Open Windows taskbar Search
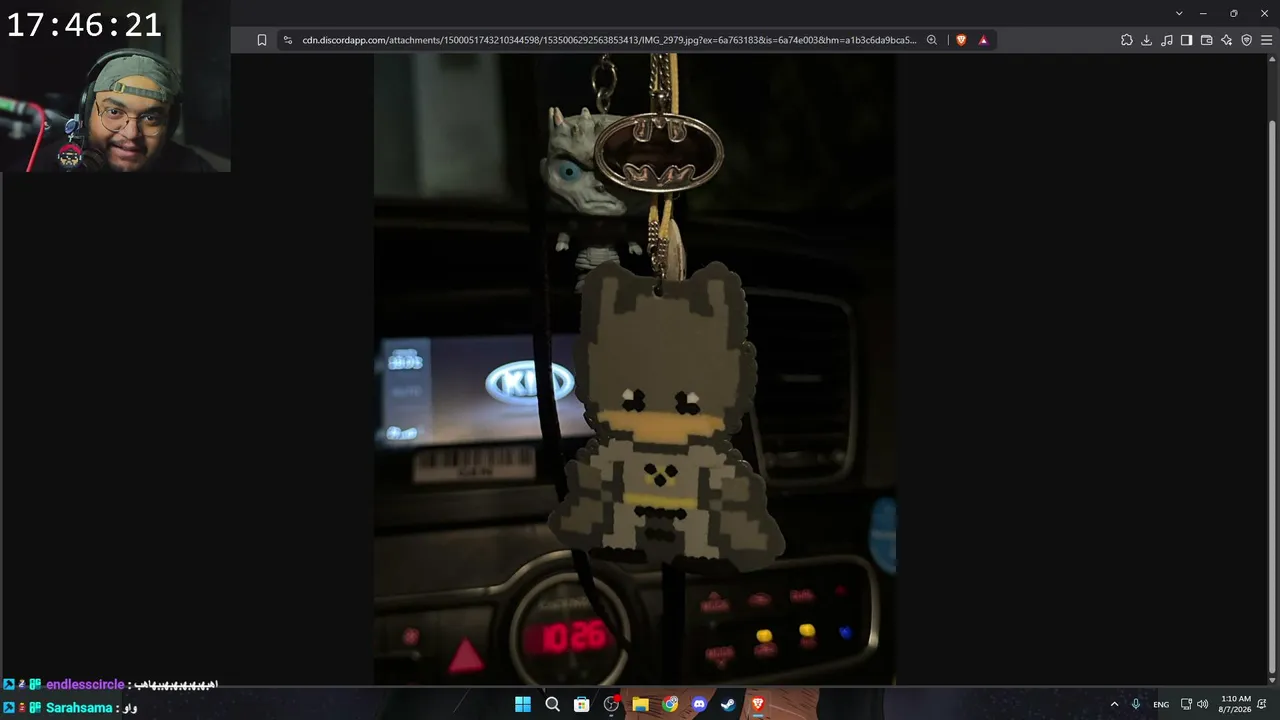 pos(552,705)
